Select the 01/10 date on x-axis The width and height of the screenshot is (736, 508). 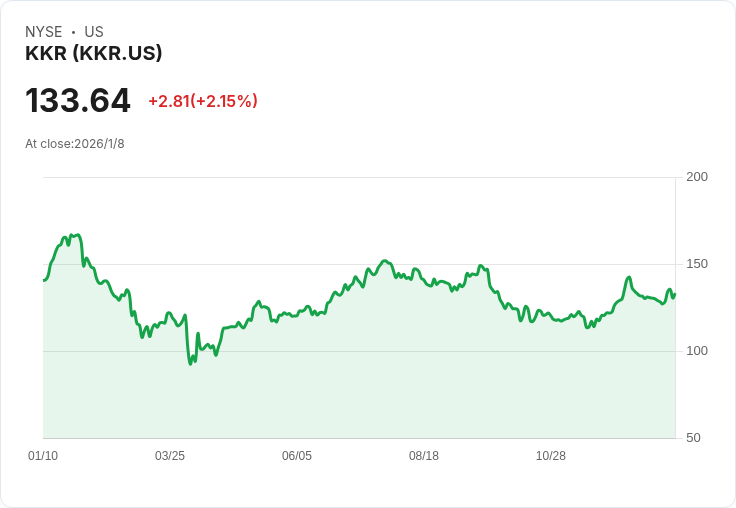pos(43,456)
